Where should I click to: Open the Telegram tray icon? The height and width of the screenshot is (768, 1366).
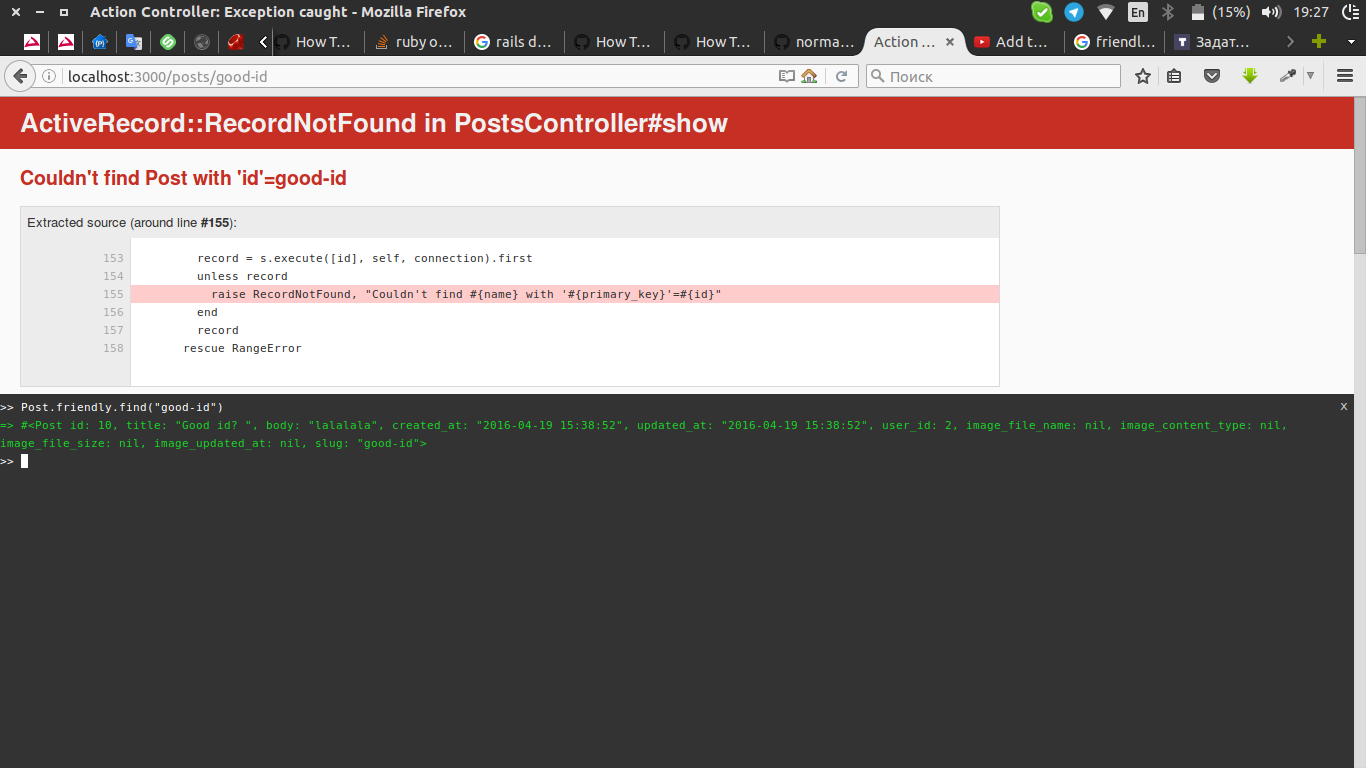coord(1074,12)
